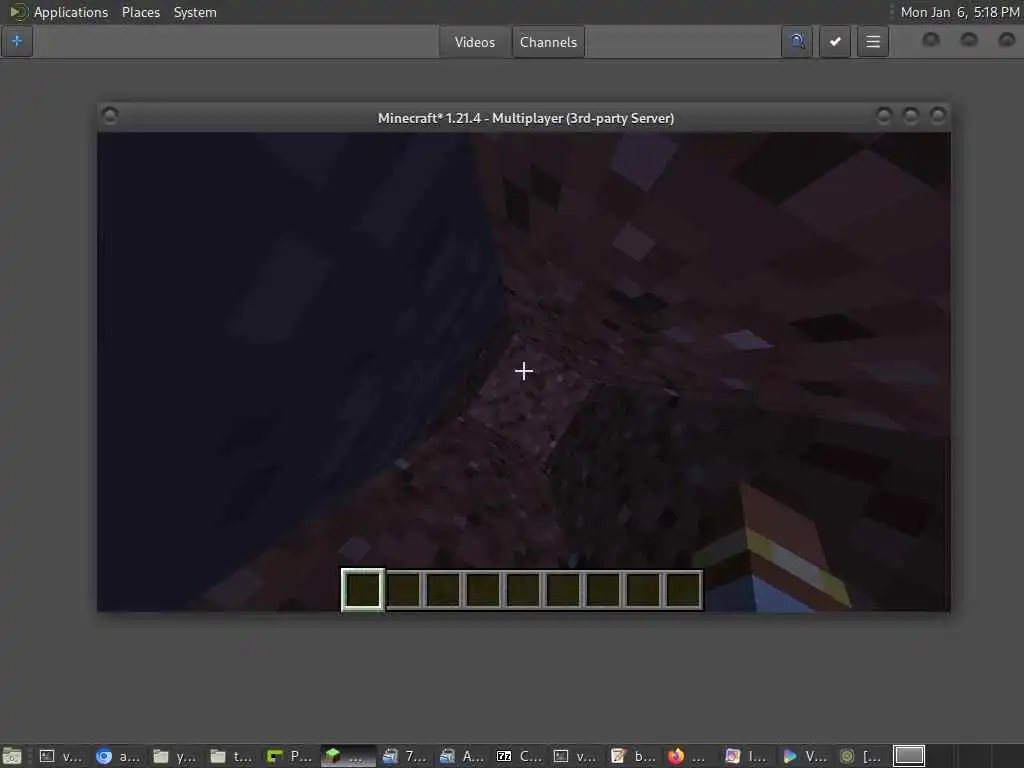Click the clock showing Mon Jan 6
The image size is (1024, 768).
click(x=959, y=12)
